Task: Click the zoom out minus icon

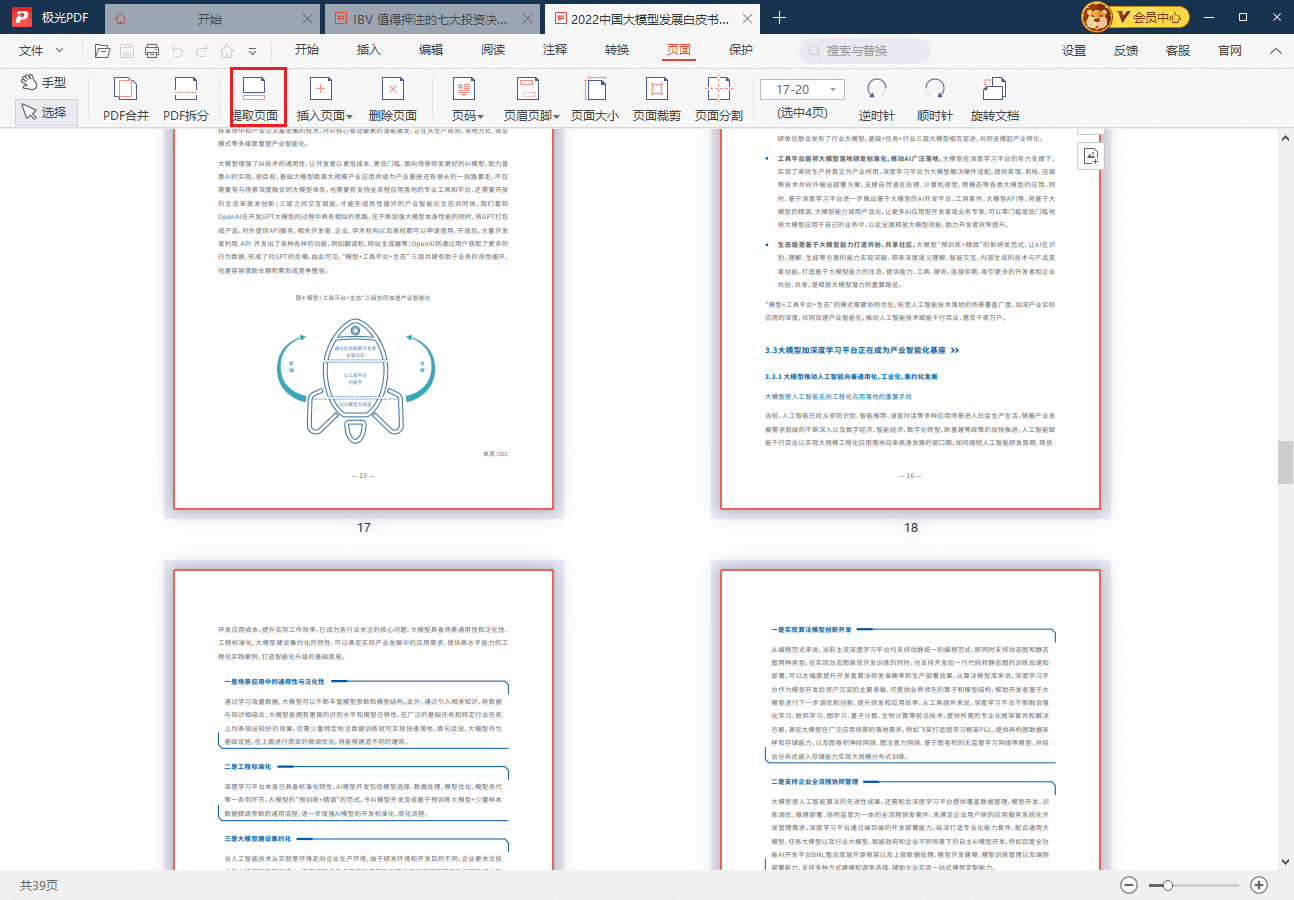Action: (x=1129, y=885)
